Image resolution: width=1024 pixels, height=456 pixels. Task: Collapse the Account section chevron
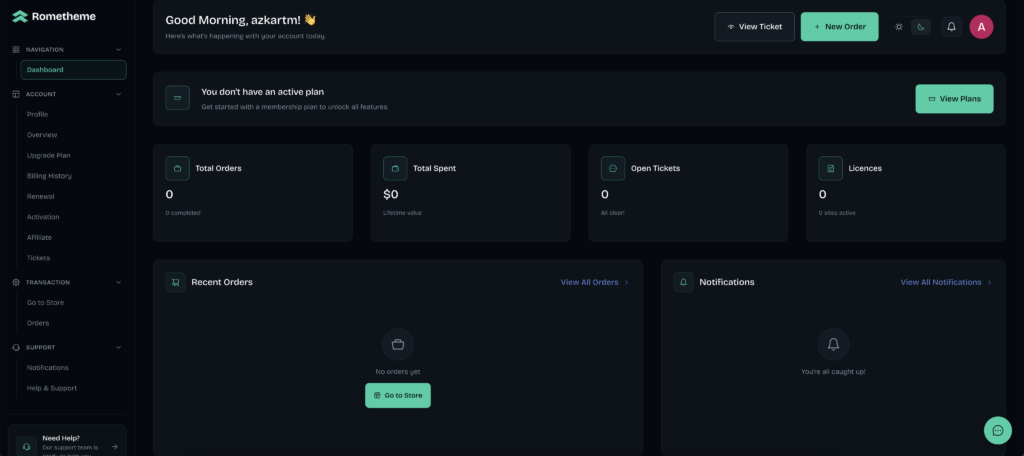(118, 94)
